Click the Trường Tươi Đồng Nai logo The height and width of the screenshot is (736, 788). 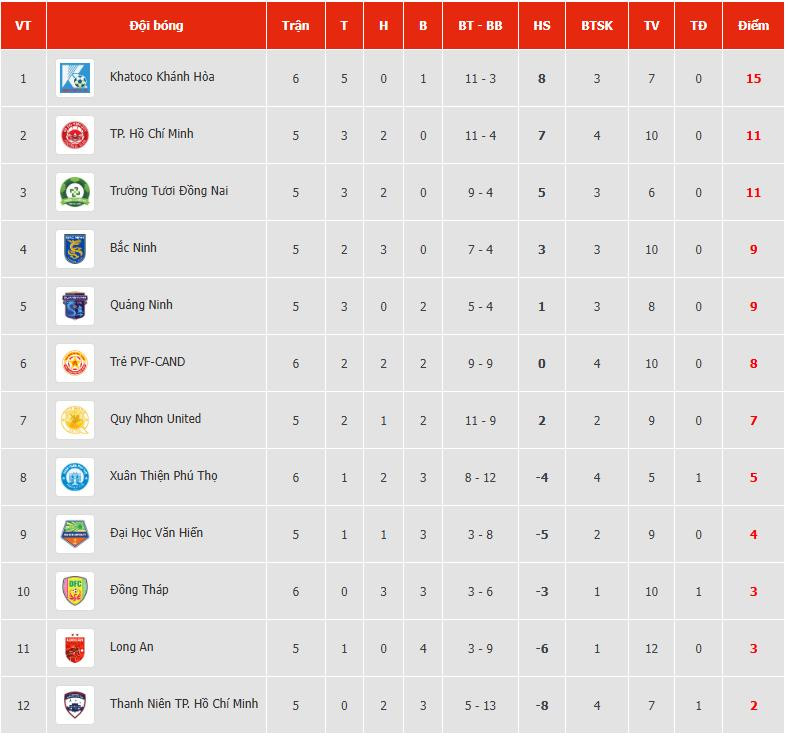click(x=75, y=192)
